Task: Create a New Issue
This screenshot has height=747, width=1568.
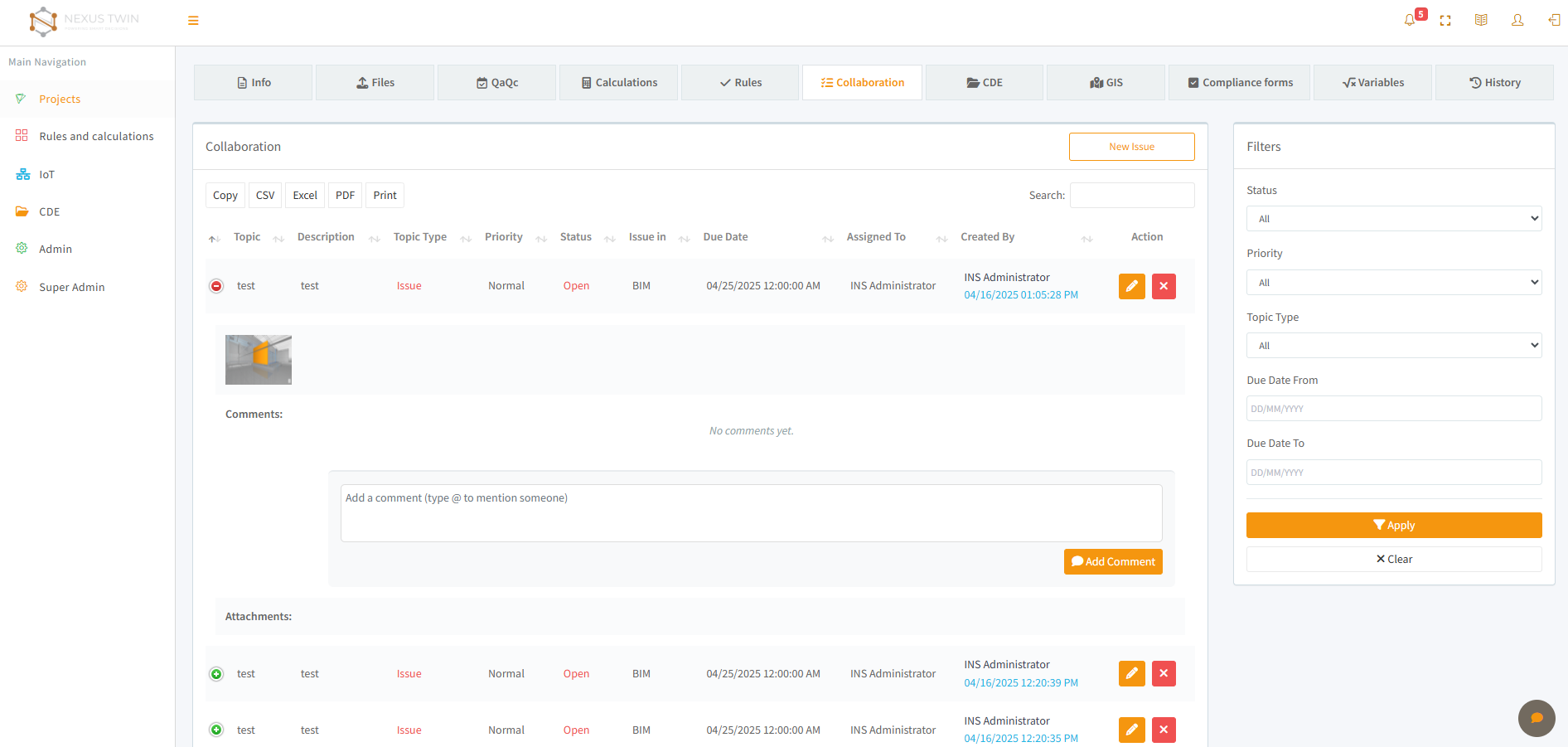Action: (1131, 147)
